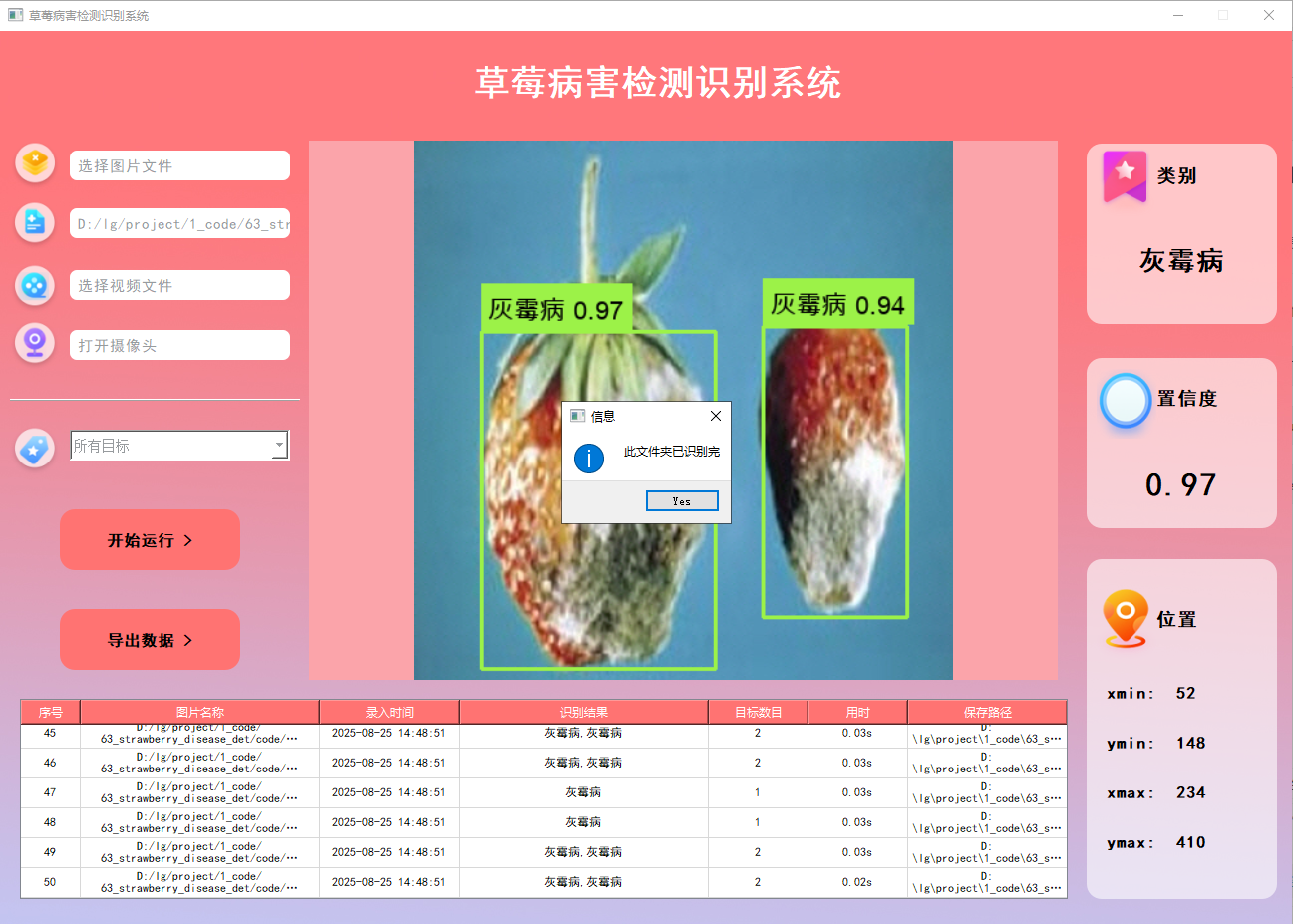Click the 打开摄像头 input field

coord(179,344)
